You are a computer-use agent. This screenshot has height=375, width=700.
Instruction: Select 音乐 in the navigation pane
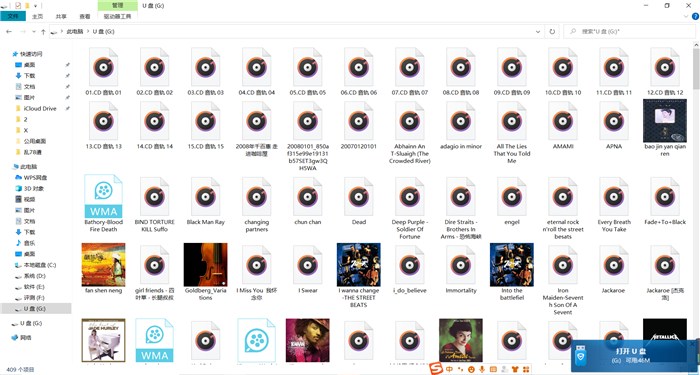29,243
